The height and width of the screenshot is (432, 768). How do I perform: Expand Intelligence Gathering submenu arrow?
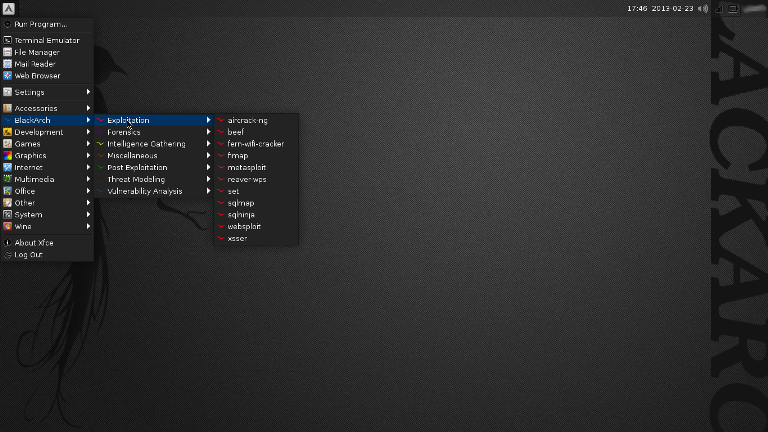click(208, 144)
